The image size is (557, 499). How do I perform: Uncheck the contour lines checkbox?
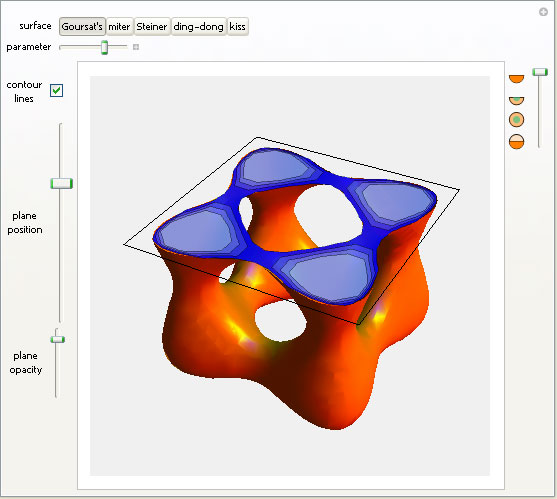56,90
